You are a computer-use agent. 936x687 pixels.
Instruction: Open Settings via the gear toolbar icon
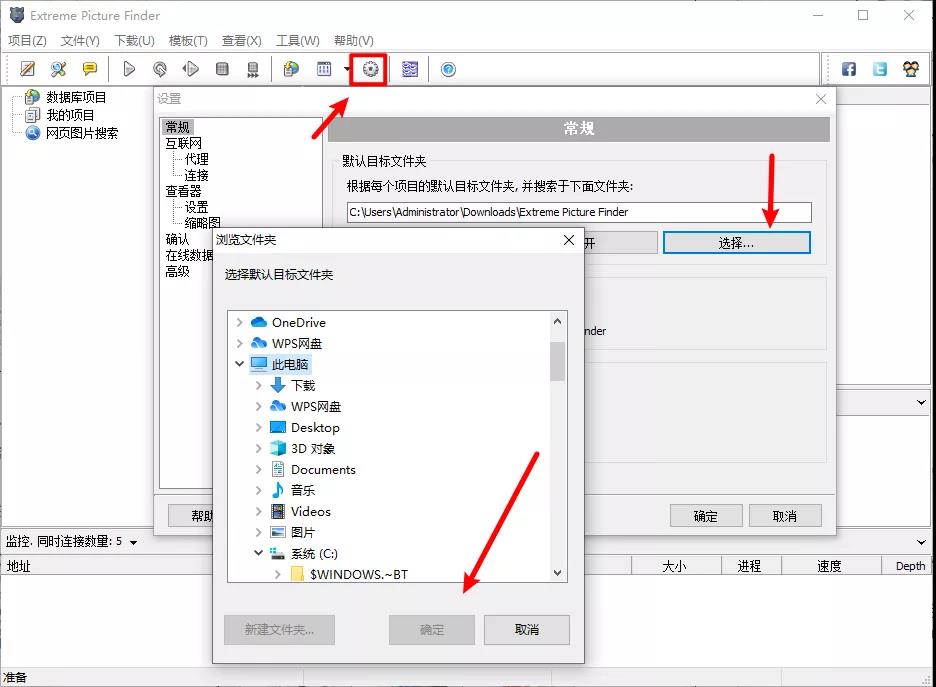[370, 69]
